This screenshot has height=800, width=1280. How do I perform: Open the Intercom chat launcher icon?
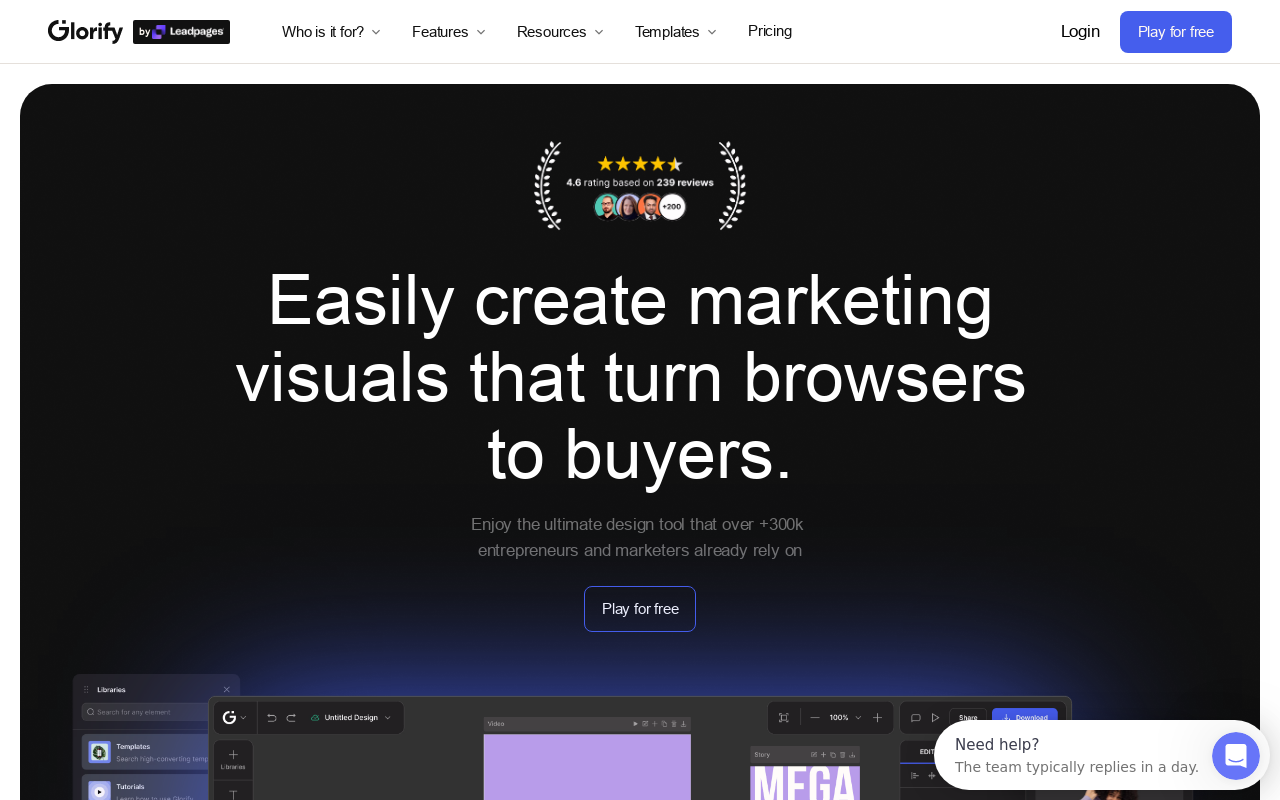(x=1236, y=756)
